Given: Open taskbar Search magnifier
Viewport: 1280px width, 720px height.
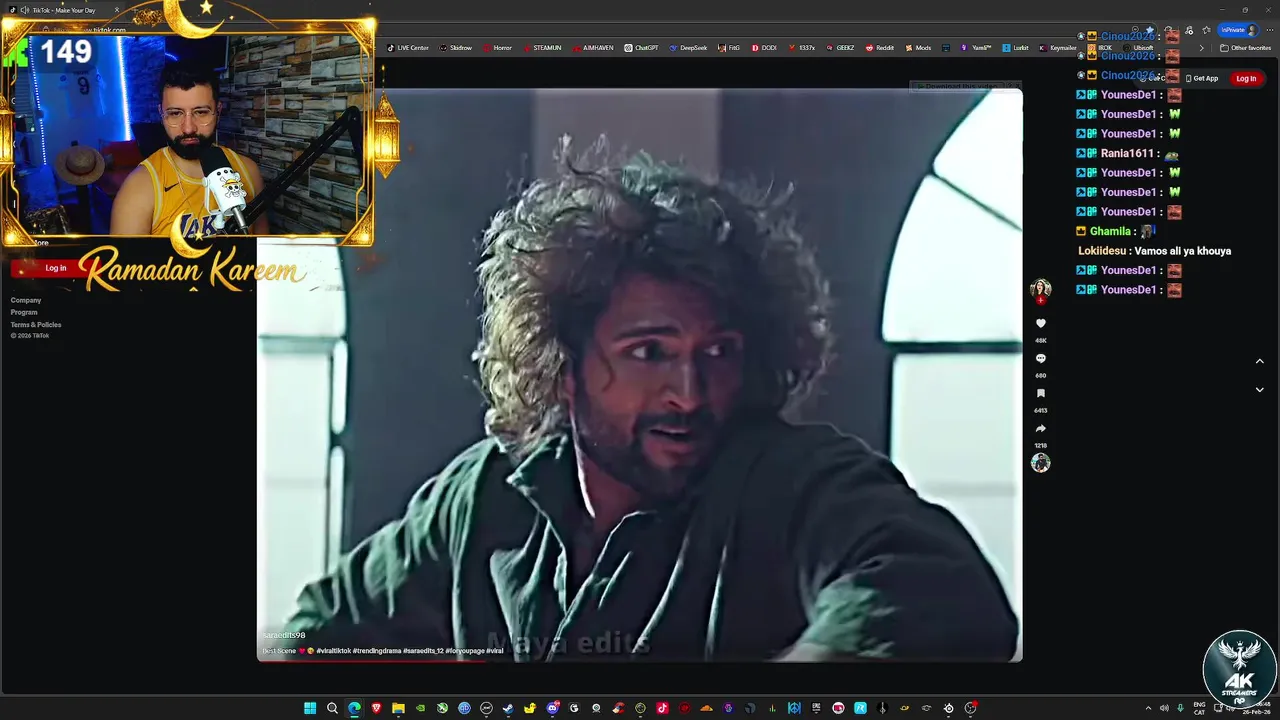Looking at the screenshot, I should click(332, 708).
